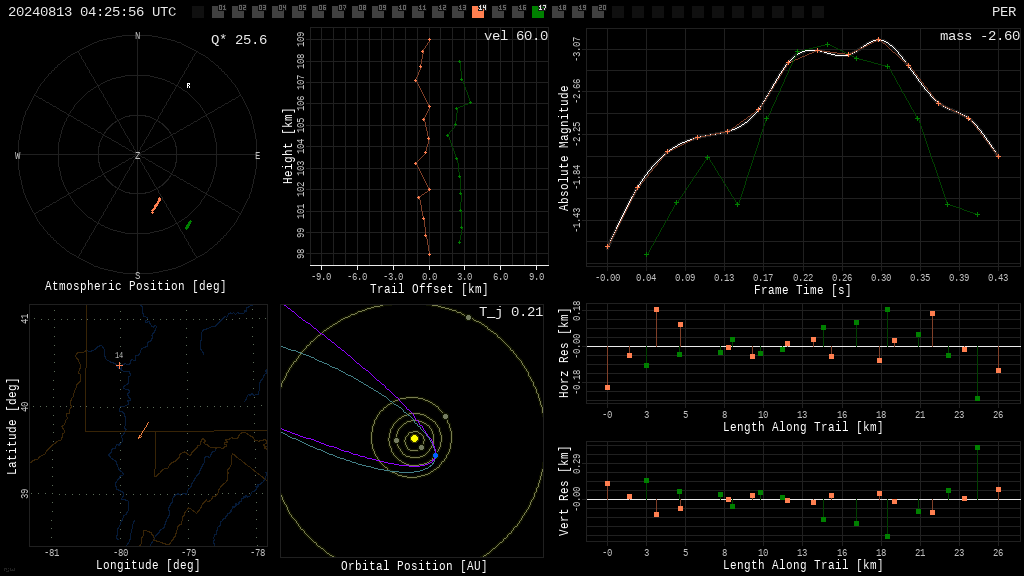Click the orange meteor track on polar sky plot
This screenshot has height=576, width=1024.
[x=156, y=206]
